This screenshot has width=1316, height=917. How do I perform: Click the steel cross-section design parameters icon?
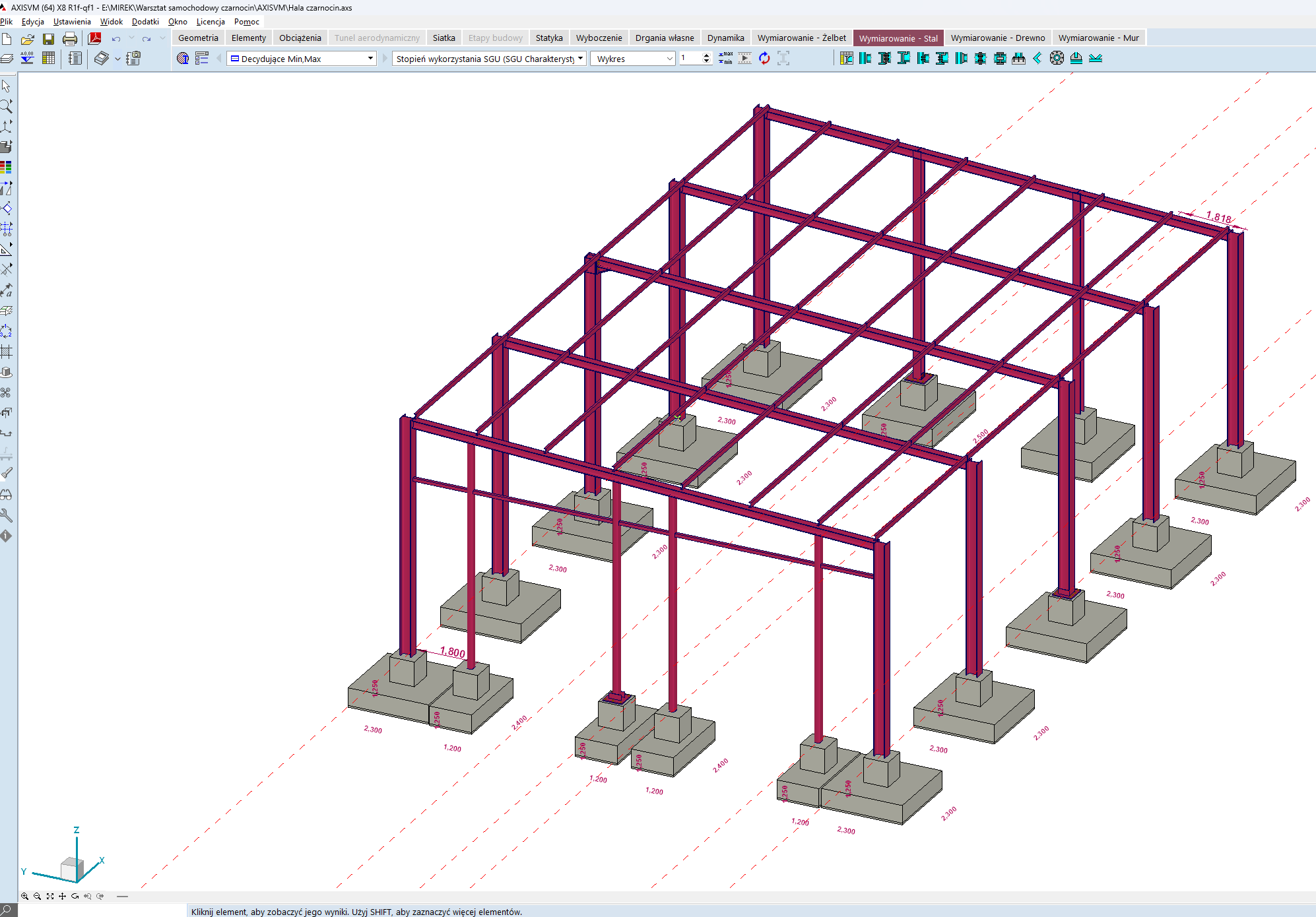click(847, 58)
